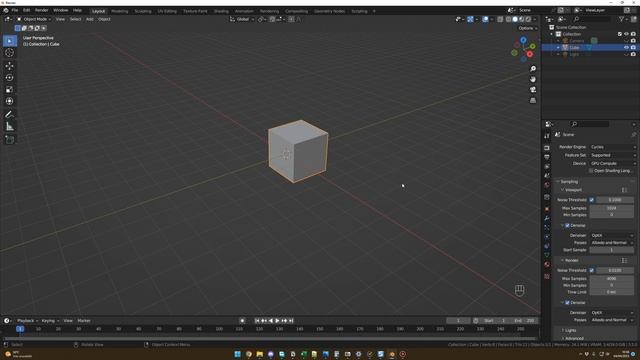Select the Annotate tool
The height and width of the screenshot is (360, 640).
[10, 115]
